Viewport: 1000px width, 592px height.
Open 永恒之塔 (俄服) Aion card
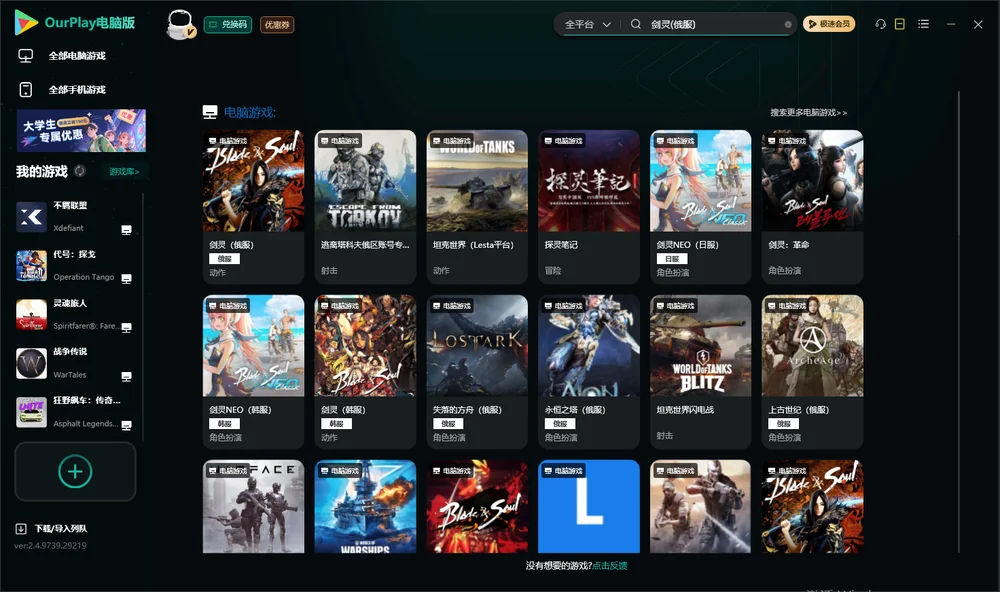(589, 372)
